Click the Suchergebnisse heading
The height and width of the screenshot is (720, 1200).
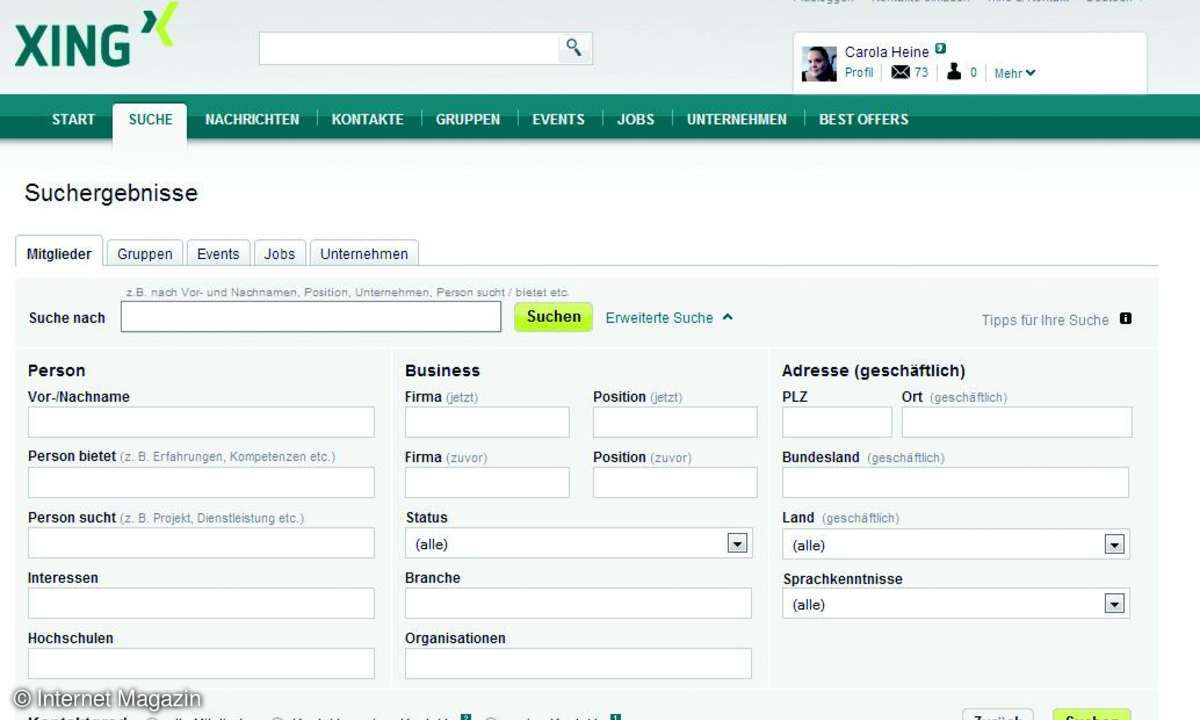point(111,193)
